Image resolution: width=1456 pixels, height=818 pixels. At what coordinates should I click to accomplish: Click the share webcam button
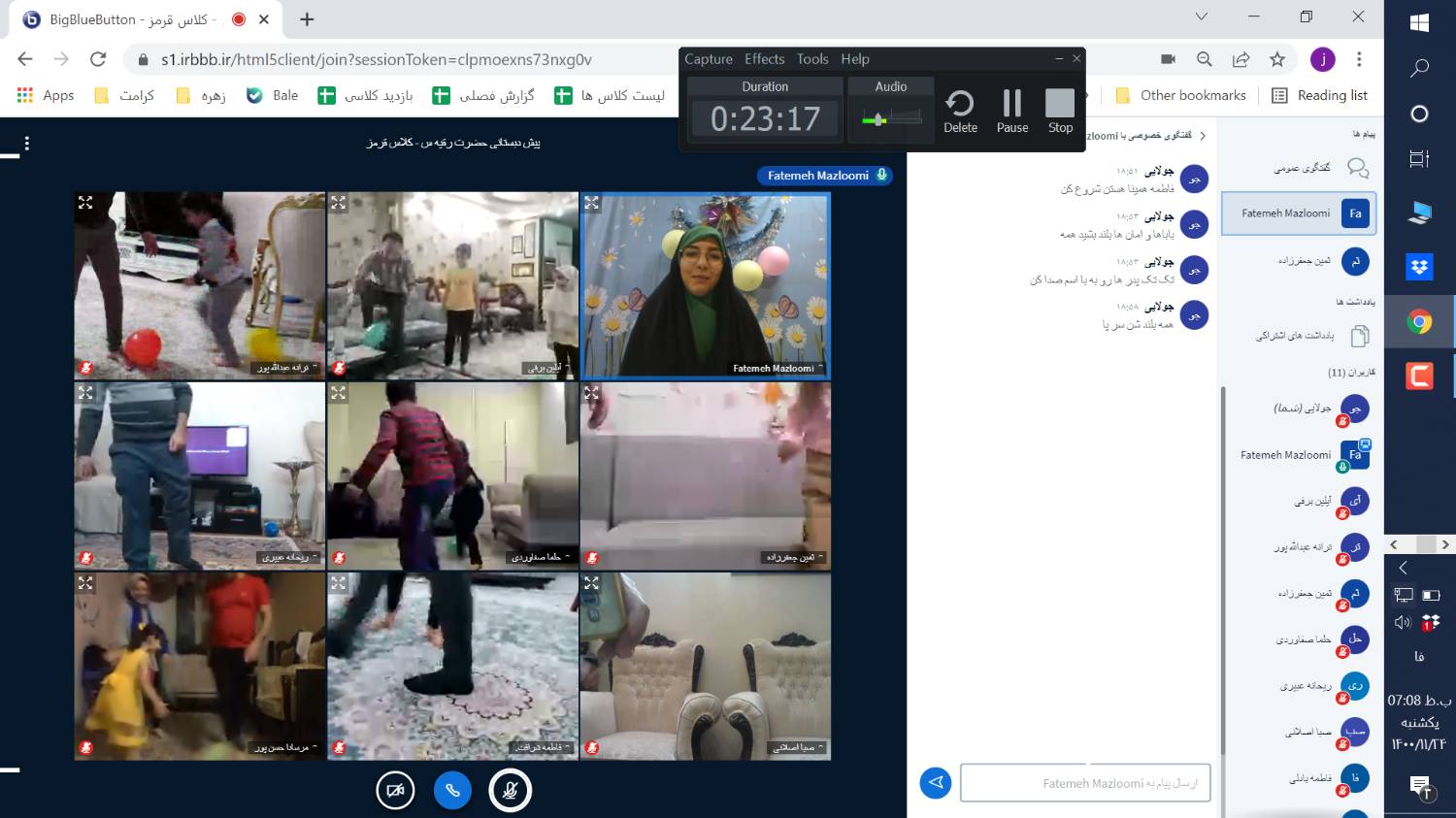click(395, 790)
